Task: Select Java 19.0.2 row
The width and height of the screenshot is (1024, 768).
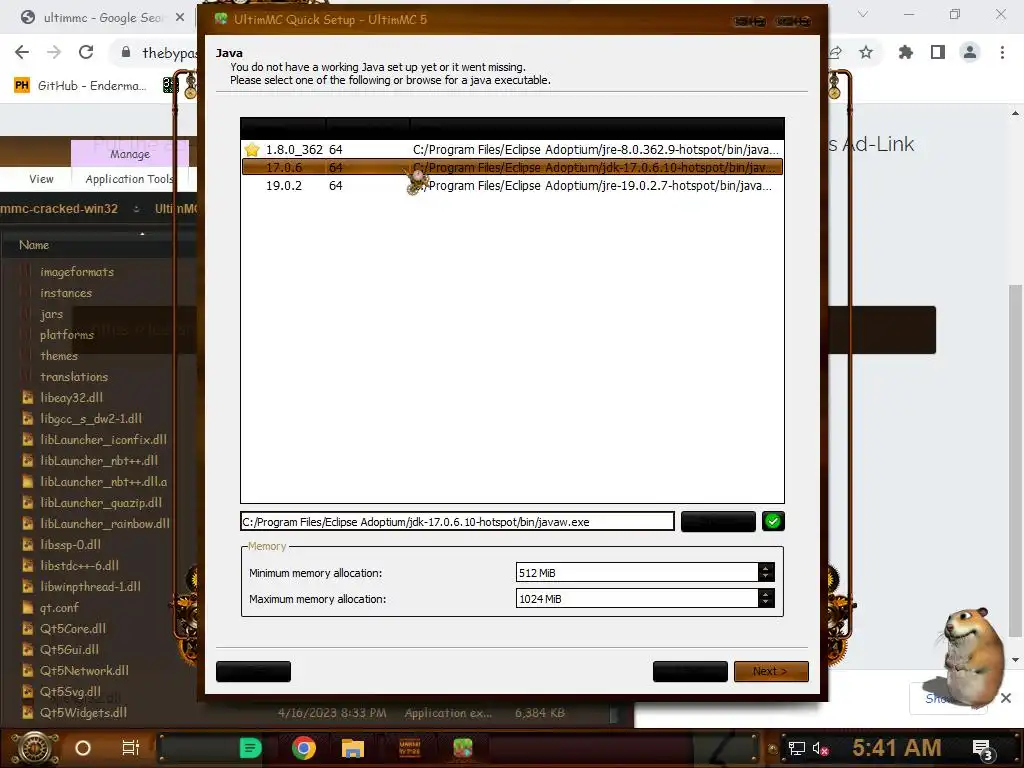Action: 513,186
